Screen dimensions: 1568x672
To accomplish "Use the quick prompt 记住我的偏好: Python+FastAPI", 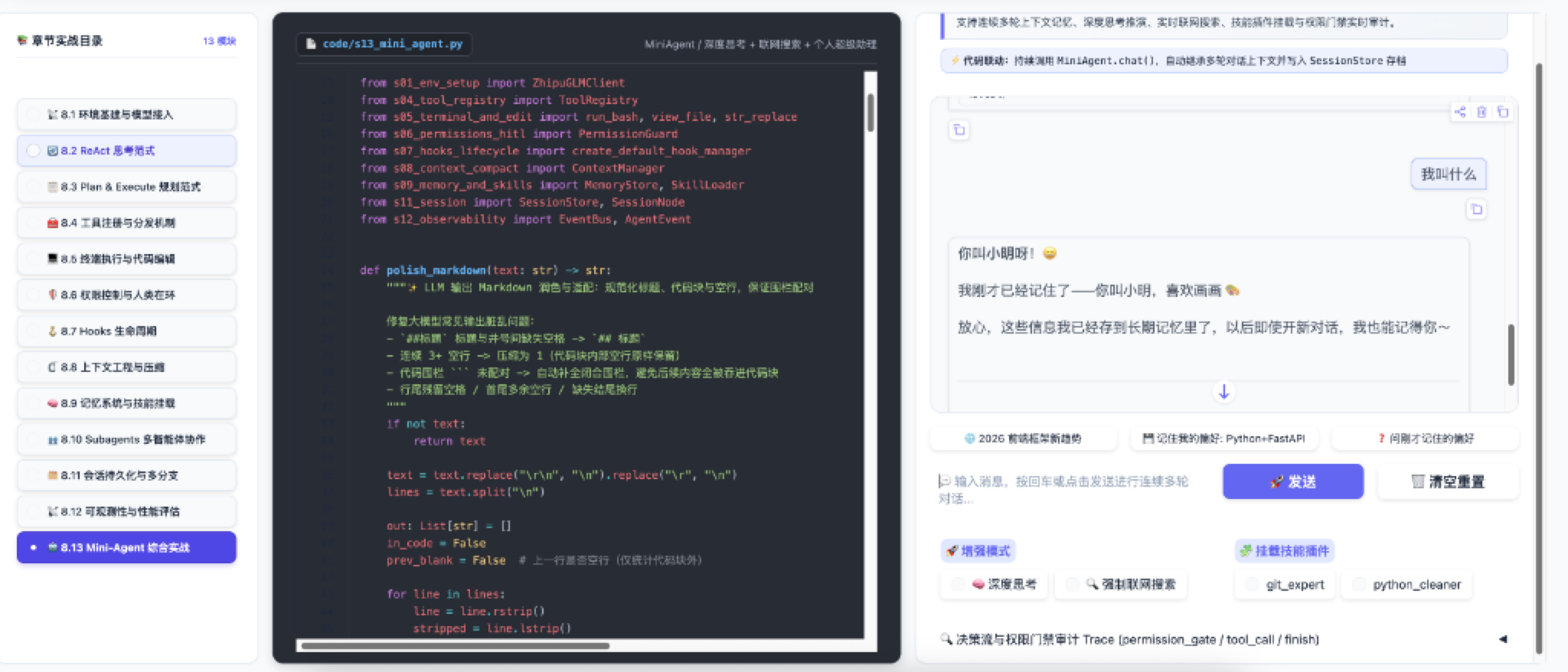I will point(1223,439).
